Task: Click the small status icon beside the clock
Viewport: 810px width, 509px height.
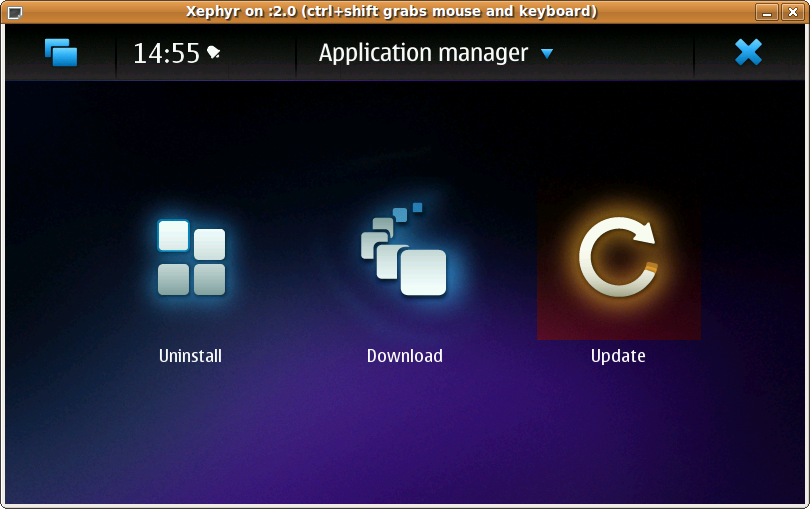Action: 214,53
